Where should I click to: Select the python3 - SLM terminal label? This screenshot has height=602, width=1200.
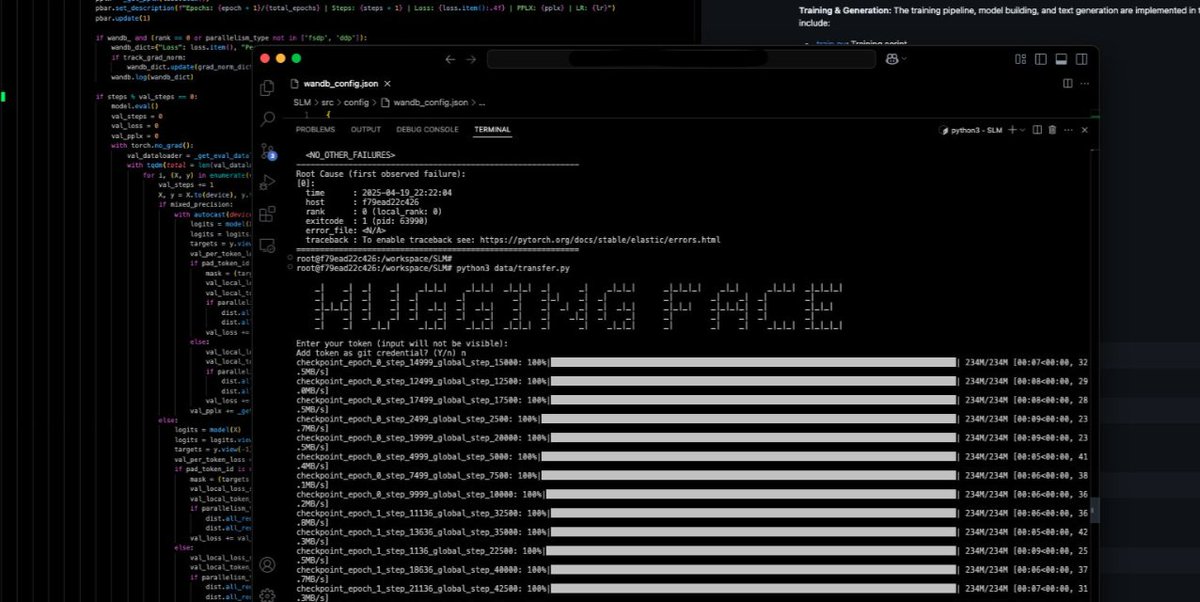coord(971,130)
